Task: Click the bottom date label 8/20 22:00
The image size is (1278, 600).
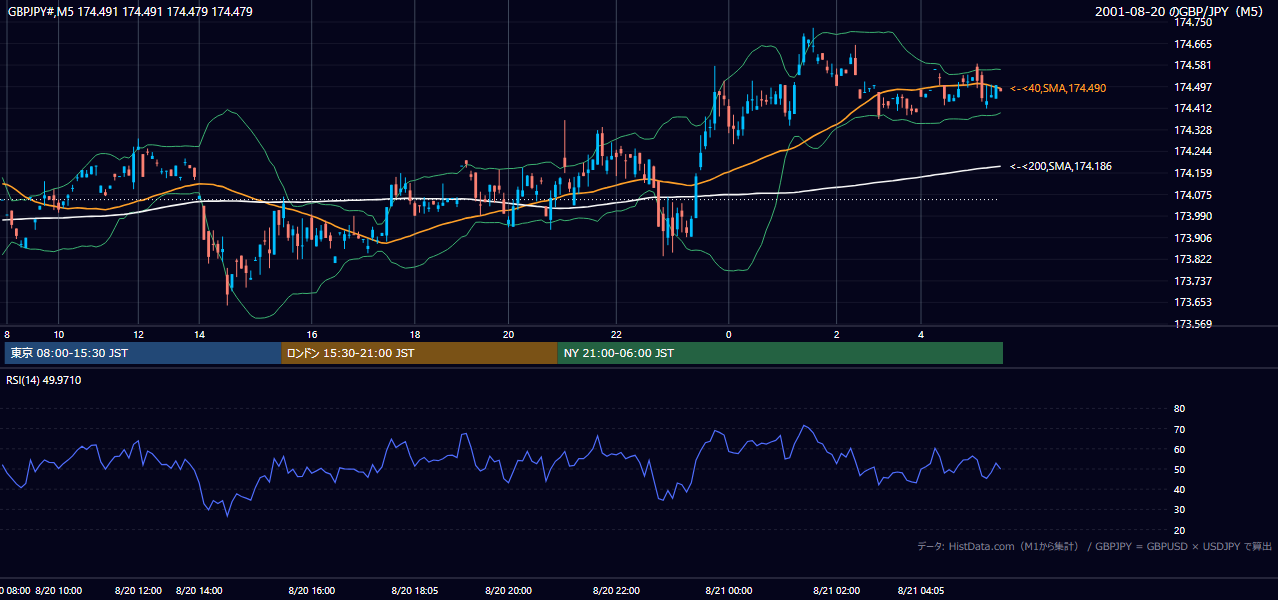Action: 616,591
